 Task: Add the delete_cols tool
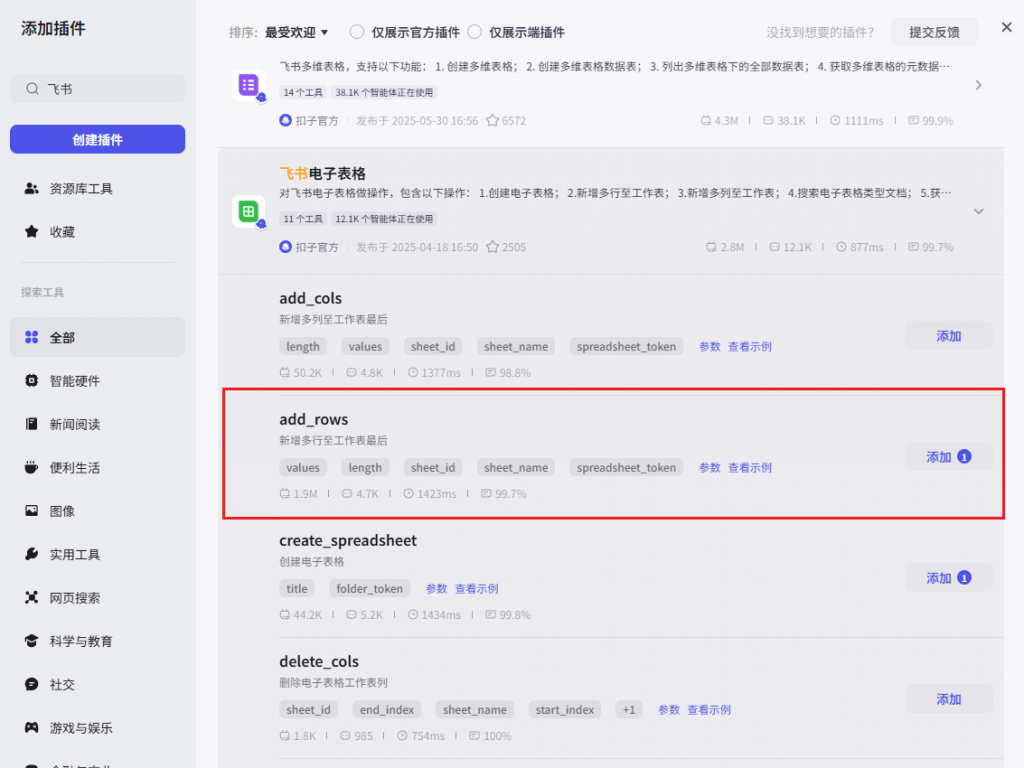(x=948, y=699)
